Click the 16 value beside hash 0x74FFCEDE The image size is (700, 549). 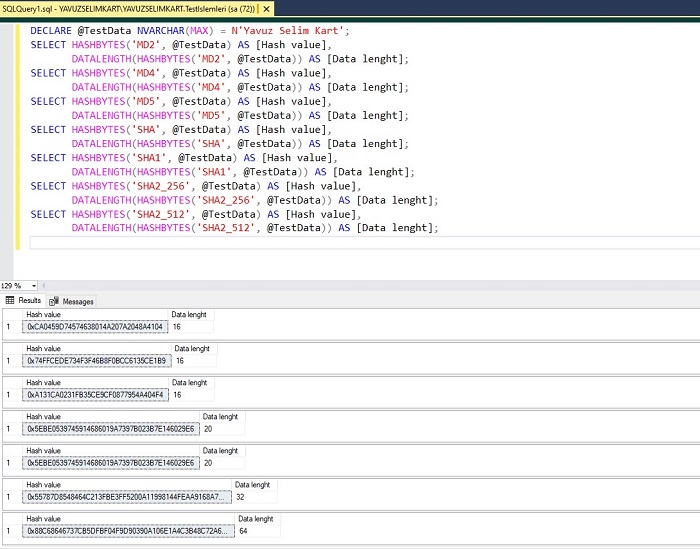(x=194, y=361)
